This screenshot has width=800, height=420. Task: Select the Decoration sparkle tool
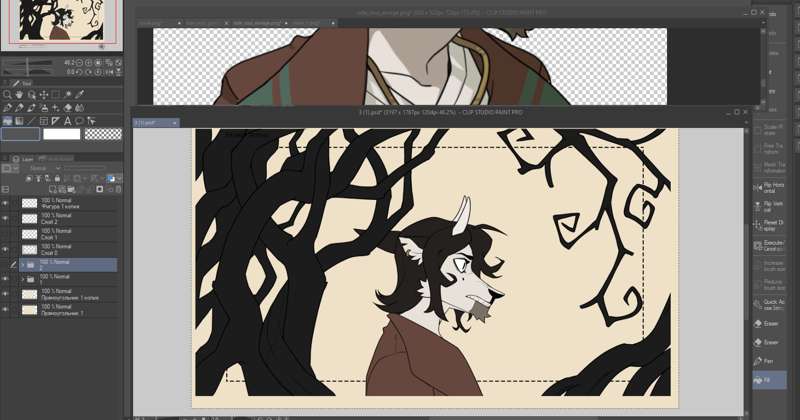coord(56,108)
